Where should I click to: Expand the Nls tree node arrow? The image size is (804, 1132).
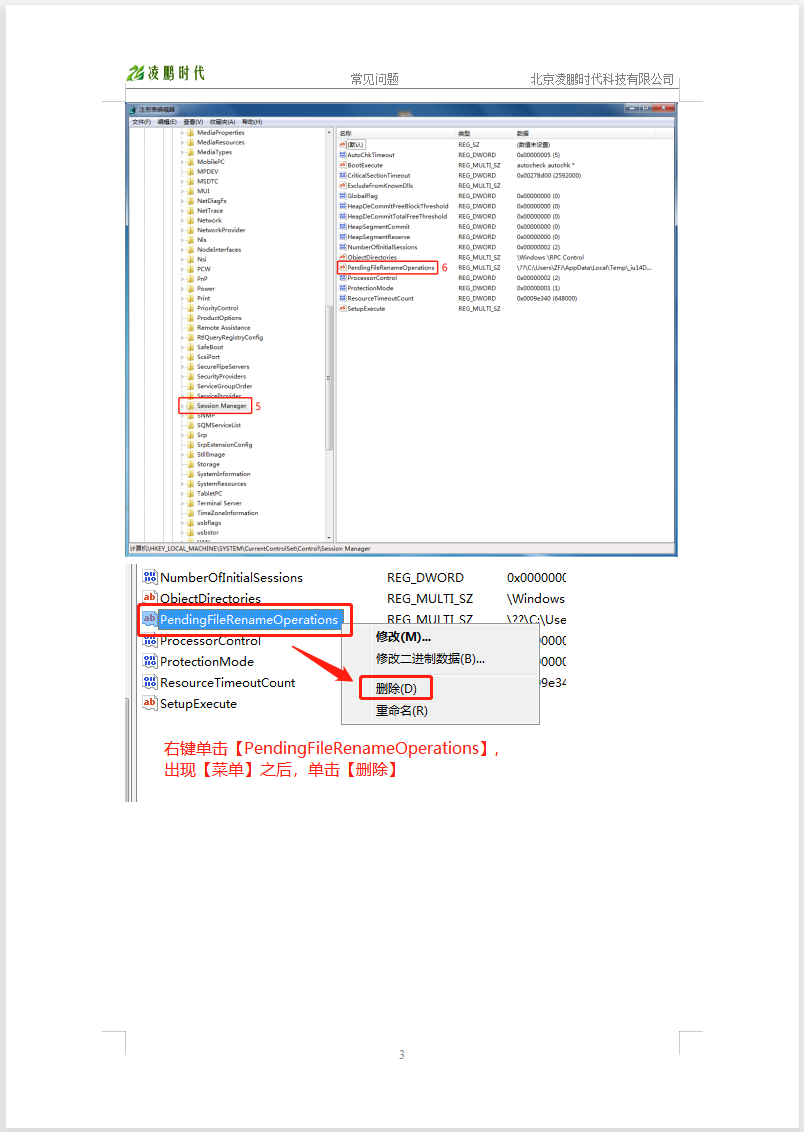[182, 240]
